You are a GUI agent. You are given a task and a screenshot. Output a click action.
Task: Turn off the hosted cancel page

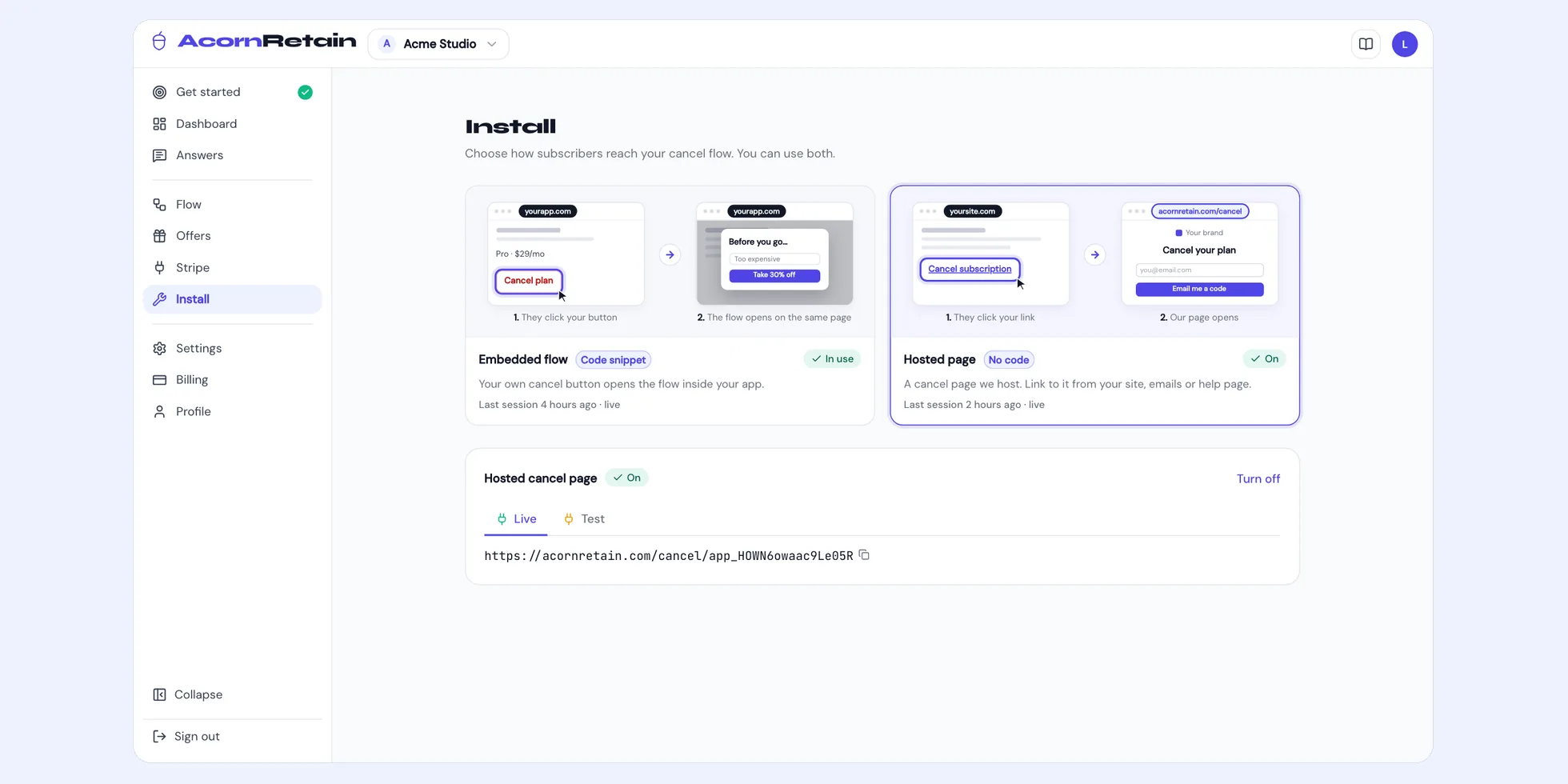point(1258,478)
